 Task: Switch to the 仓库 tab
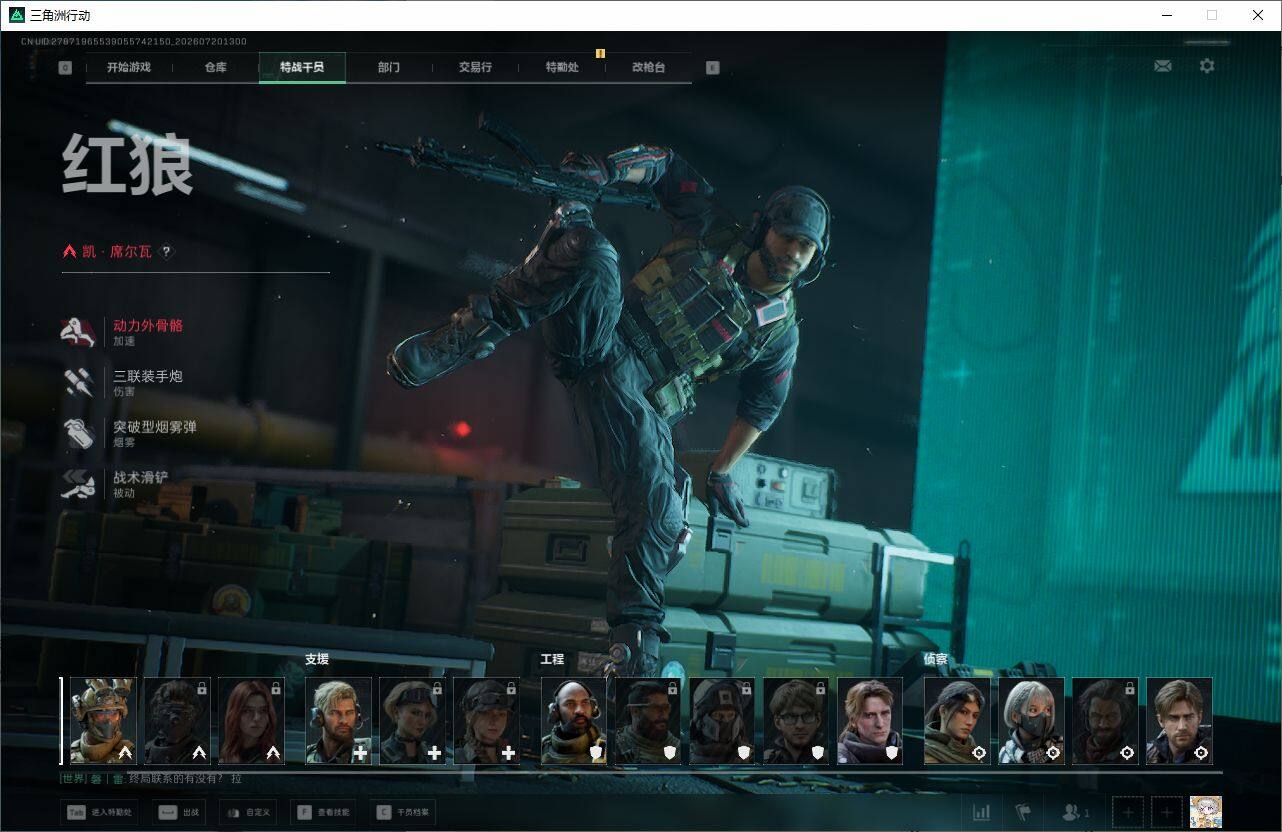click(x=216, y=67)
